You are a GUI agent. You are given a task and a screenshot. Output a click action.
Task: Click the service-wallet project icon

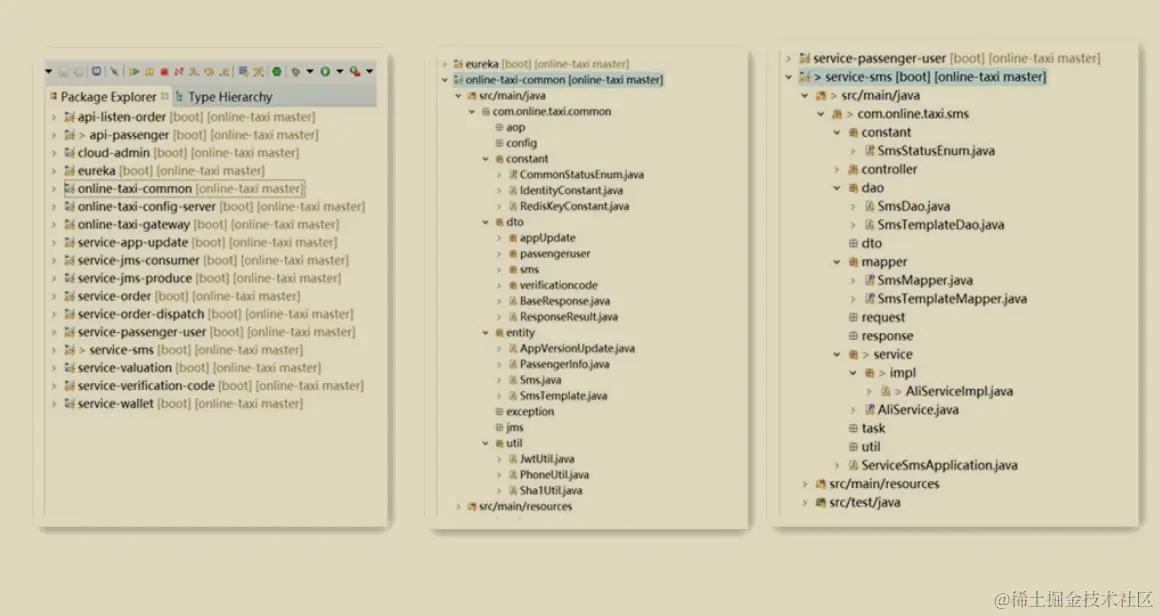(70, 403)
